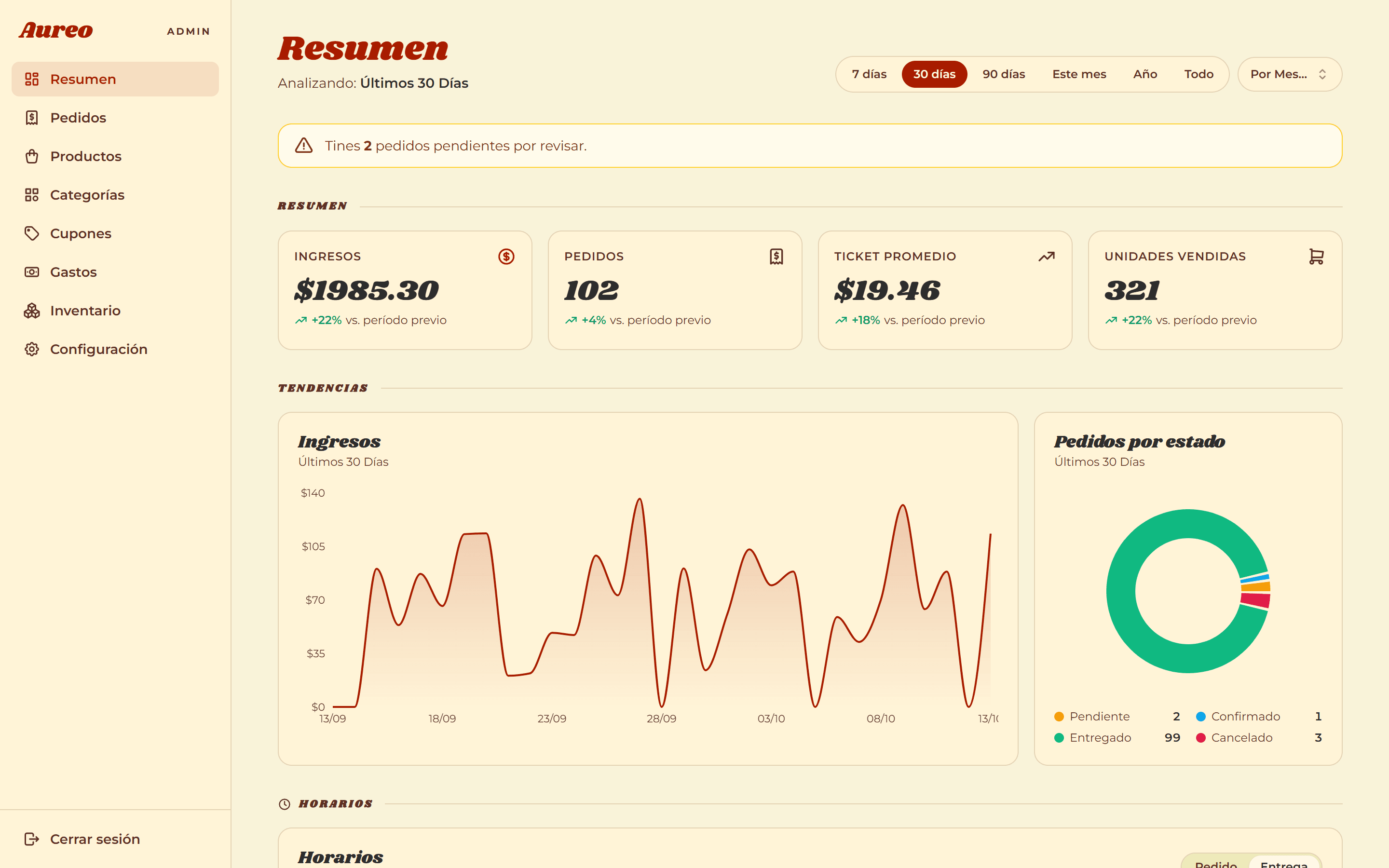Viewport: 1389px width, 868px height.
Task: Click the green Entregado donut segment
Action: point(1121,591)
